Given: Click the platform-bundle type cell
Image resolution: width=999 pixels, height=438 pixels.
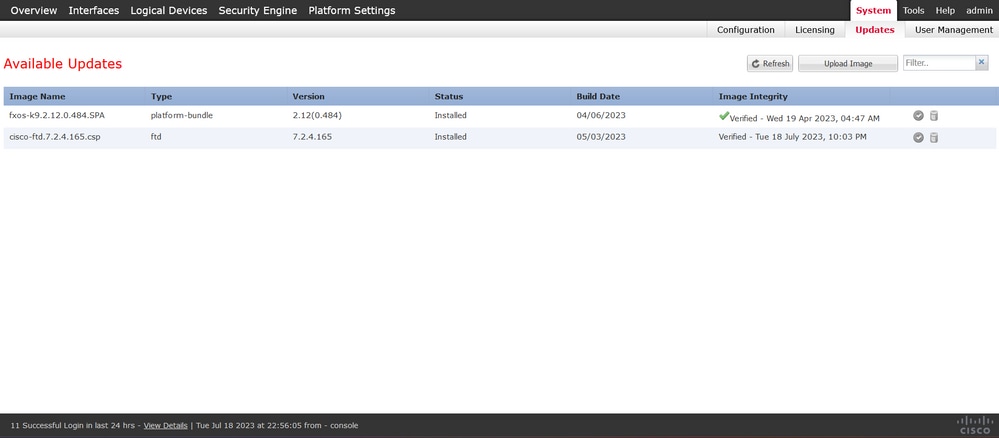Looking at the screenshot, I should (x=182, y=115).
